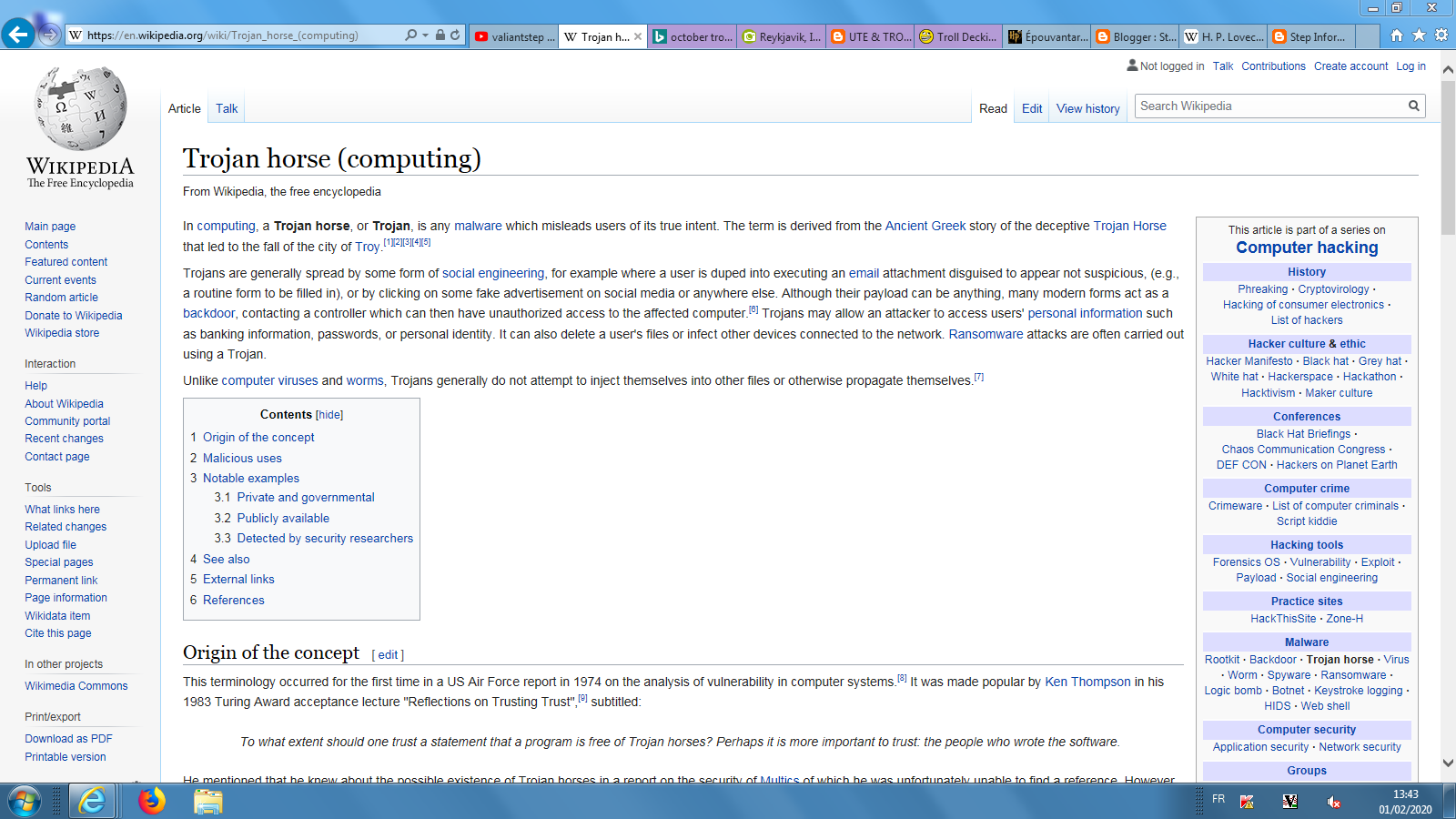Follow the social engineering link in article text
1456x819 pixels.
click(493, 273)
